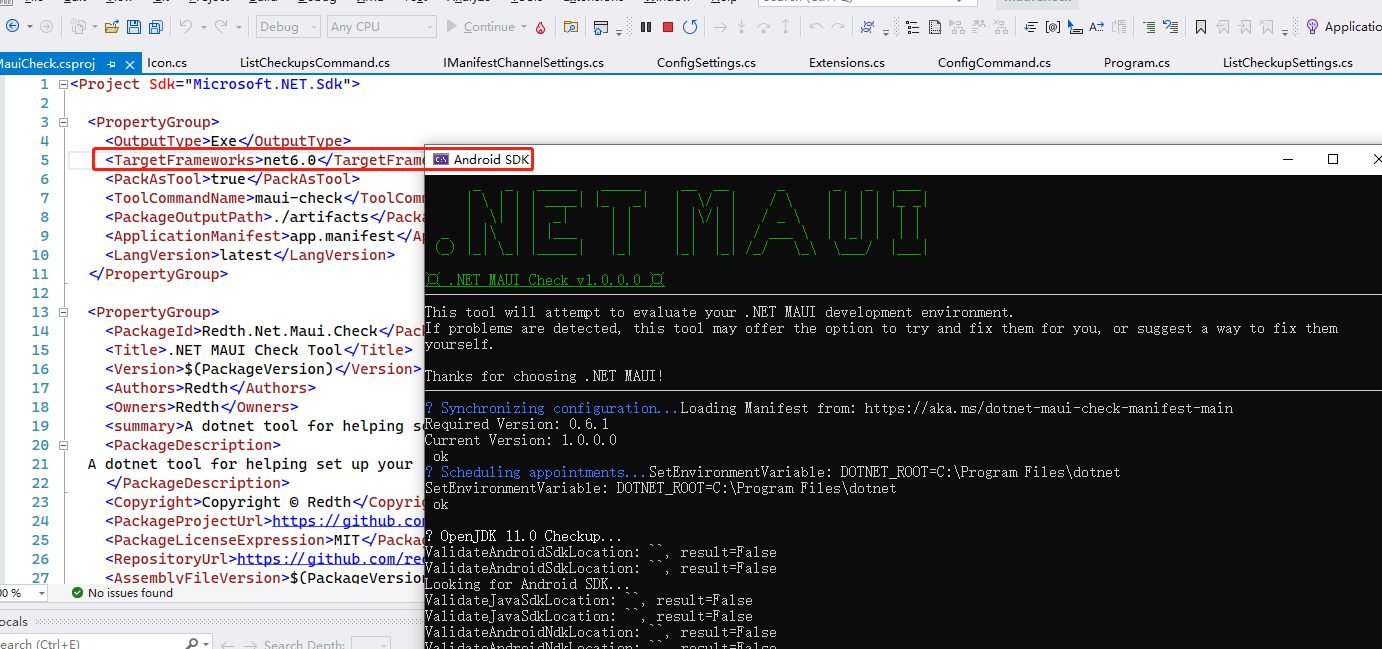The width and height of the screenshot is (1382, 649).
Task: Click the Redo arrow in the toolbar
Action: (x=221, y=27)
